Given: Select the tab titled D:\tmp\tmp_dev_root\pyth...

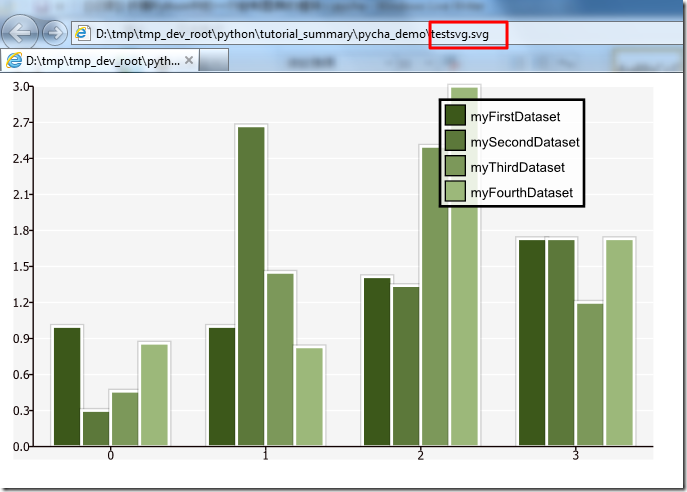Looking at the screenshot, I should click(100, 60).
